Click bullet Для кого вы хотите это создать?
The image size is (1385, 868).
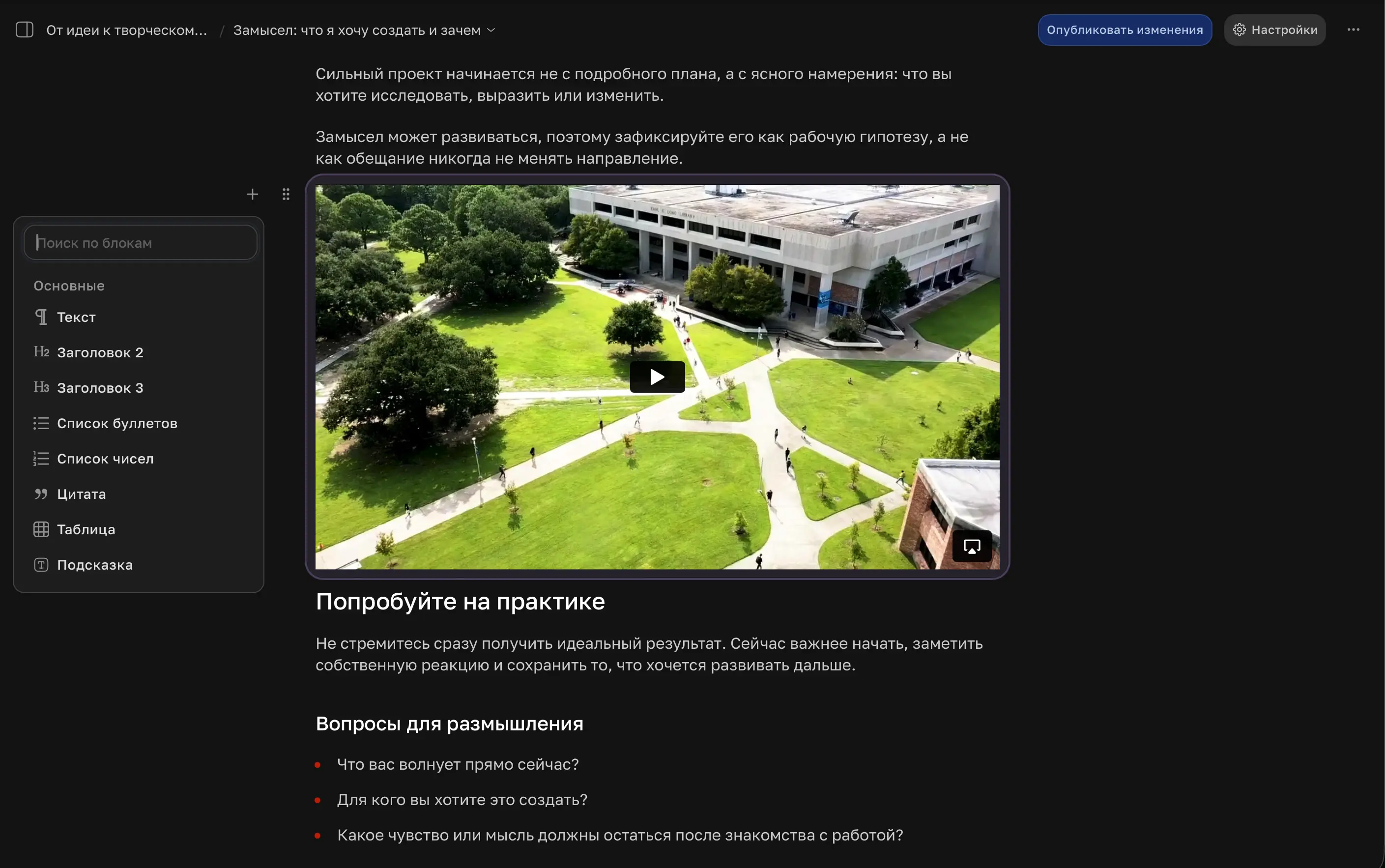pyautogui.click(x=462, y=800)
